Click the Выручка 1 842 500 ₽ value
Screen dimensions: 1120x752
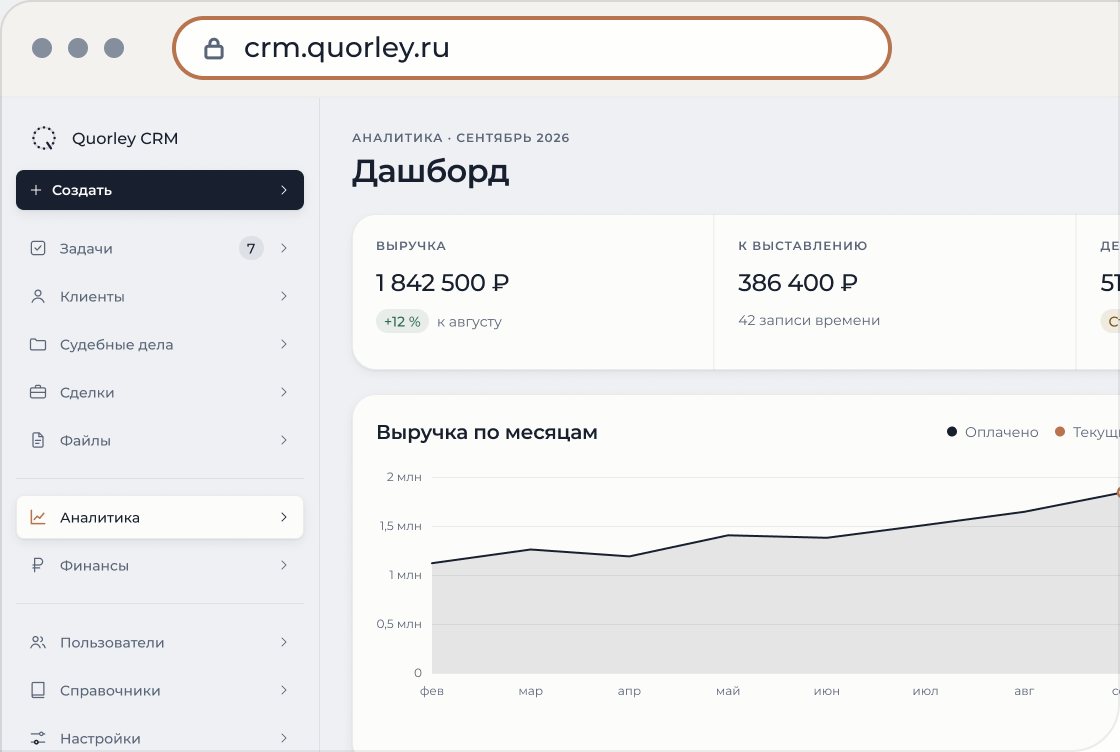(442, 283)
